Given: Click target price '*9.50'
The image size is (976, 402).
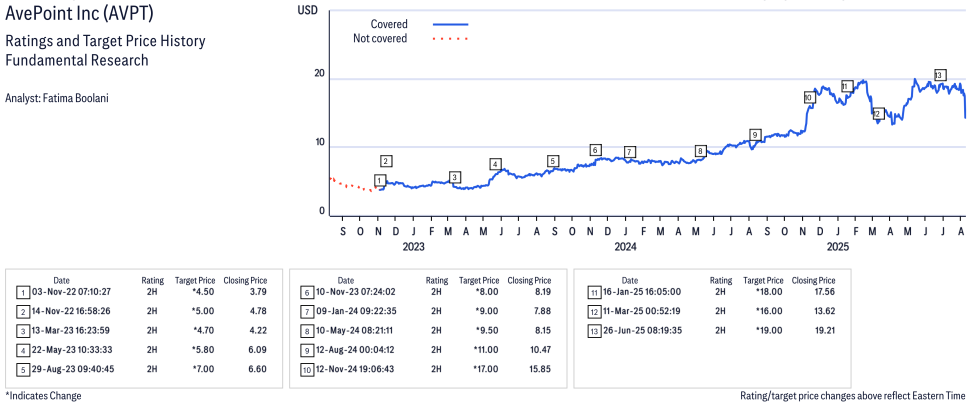Looking at the screenshot, I should pos(488,330).
